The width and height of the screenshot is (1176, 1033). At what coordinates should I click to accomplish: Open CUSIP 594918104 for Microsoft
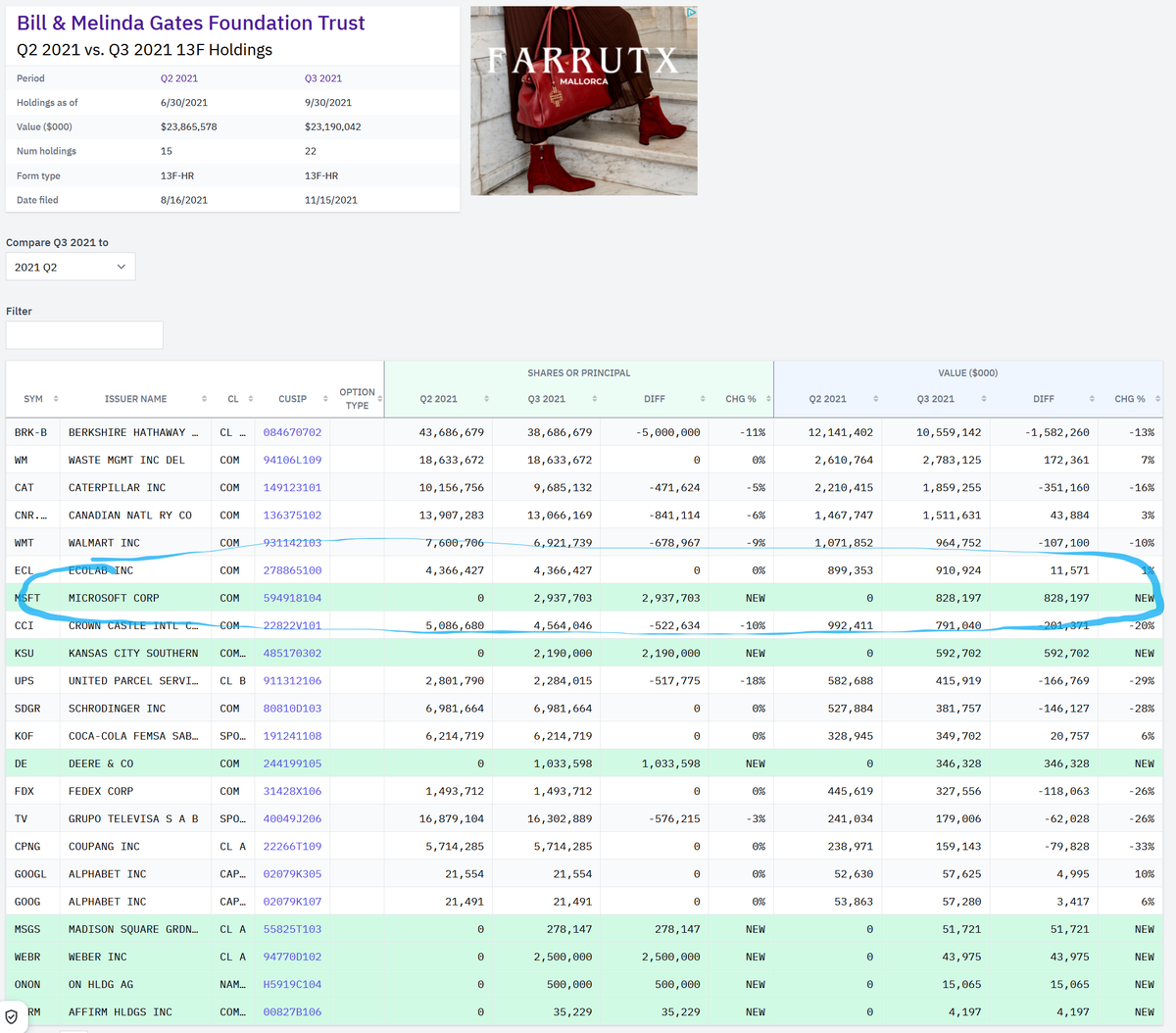coord(292,598)
